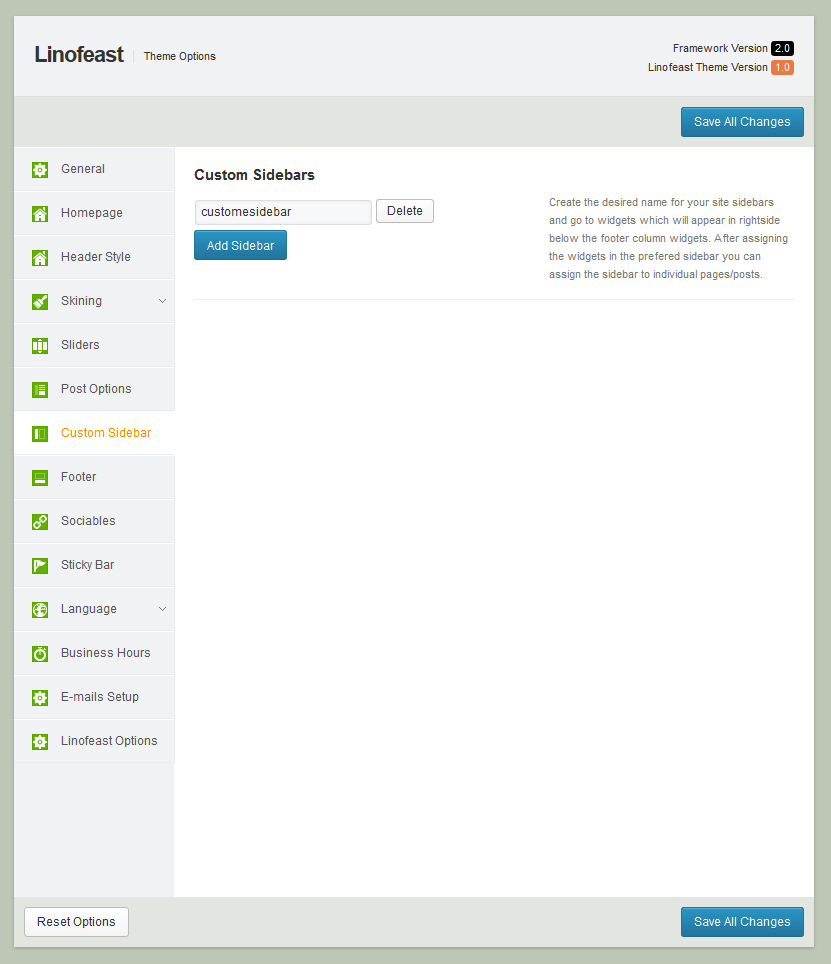831x964 pixels.
Task: Click the Add Sidebar button
Action: [x=240, y=245]
